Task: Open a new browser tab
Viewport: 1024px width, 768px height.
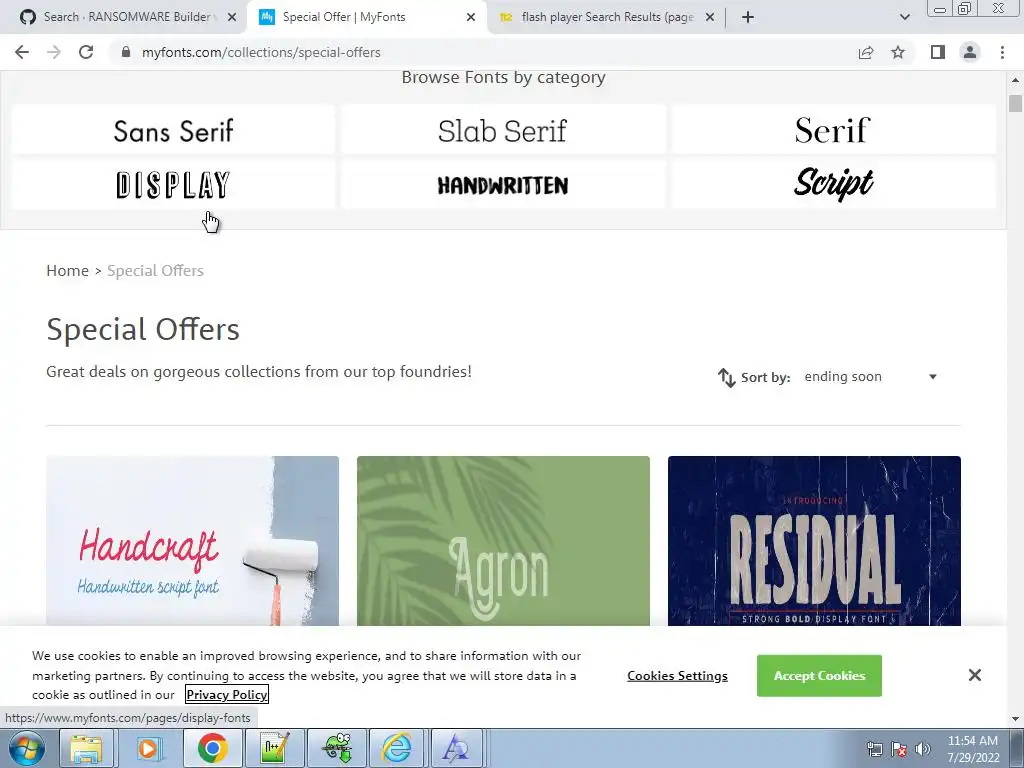Action: coord(748,17)
